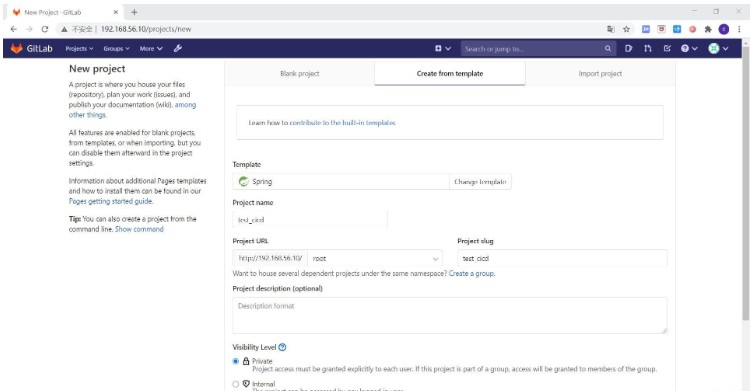The width and height of the screenshot is (755, 391).
Task: Click the Create a group link
Action: [x=471, y=274]
